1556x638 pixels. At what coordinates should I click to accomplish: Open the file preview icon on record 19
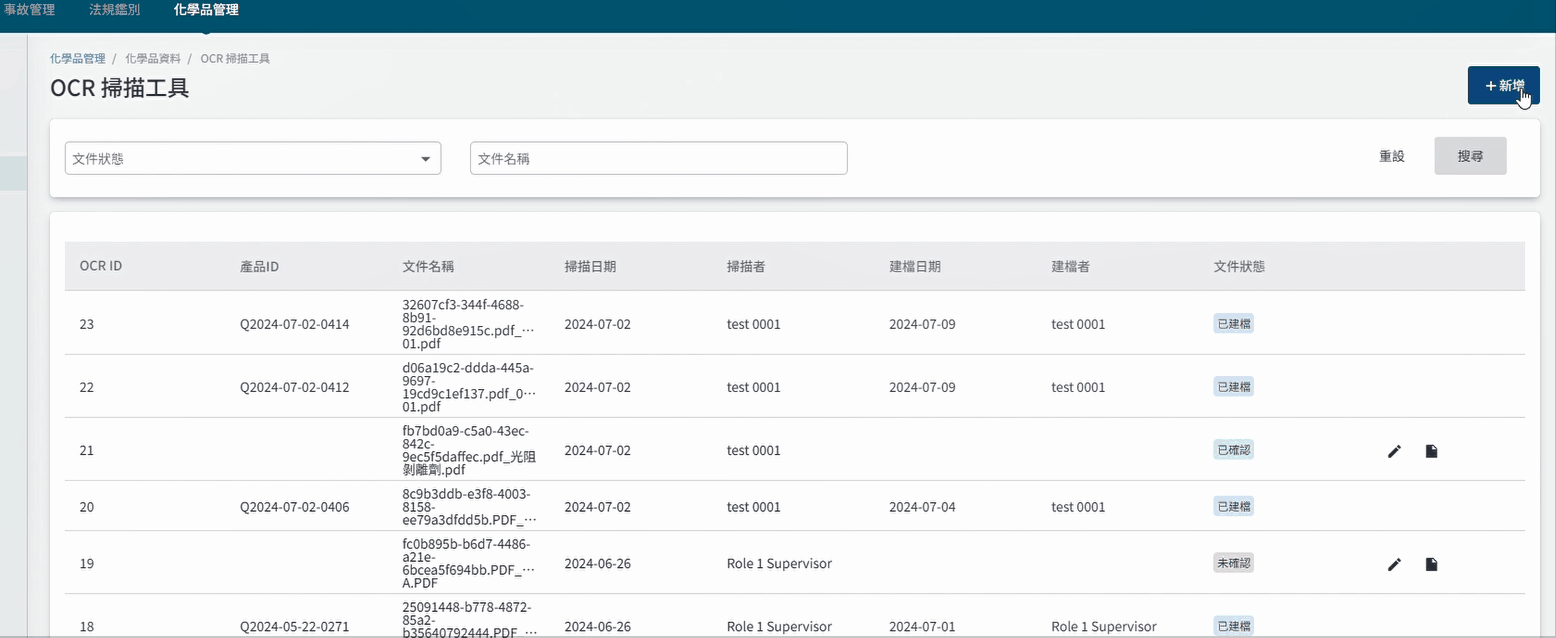tap(1431, 564)
